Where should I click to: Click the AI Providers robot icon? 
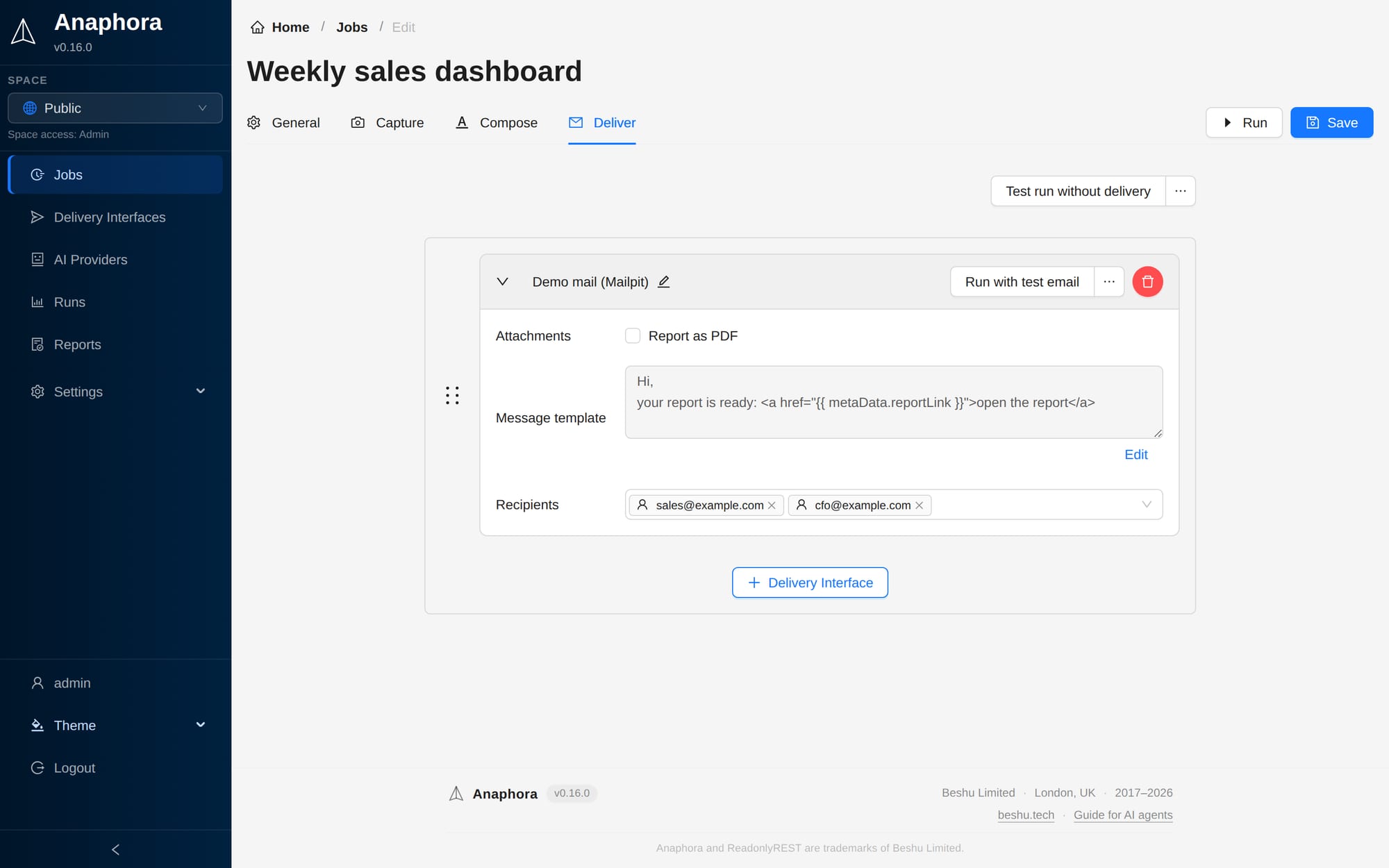[x=38, y=260]
